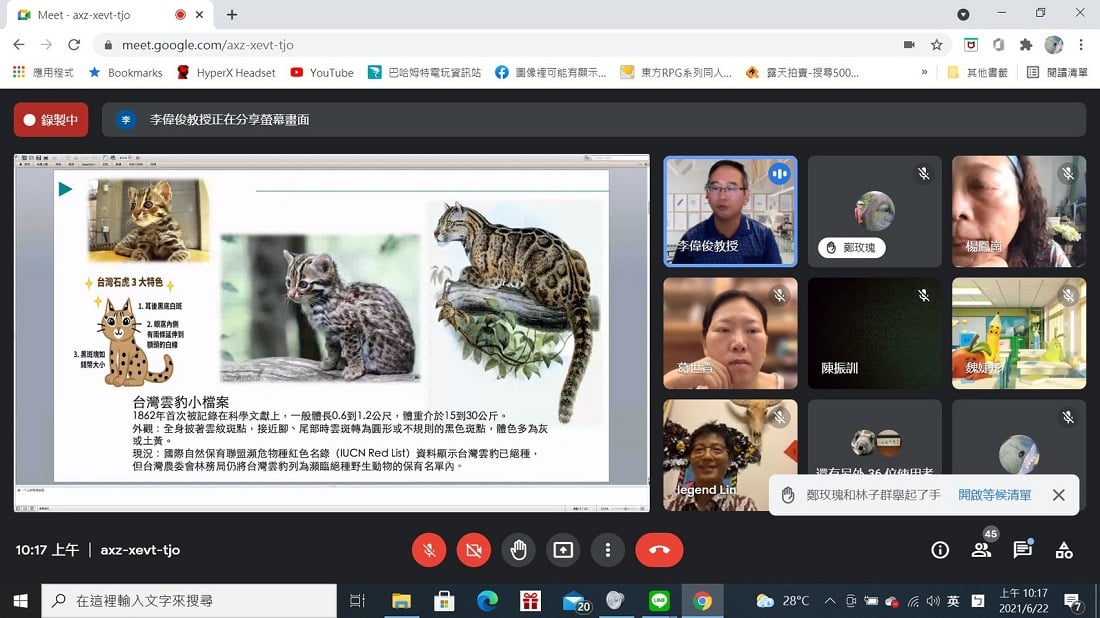Screen dimensions: 1100x618
Task: Close the Meet tab
Action: tap(200, 14)
